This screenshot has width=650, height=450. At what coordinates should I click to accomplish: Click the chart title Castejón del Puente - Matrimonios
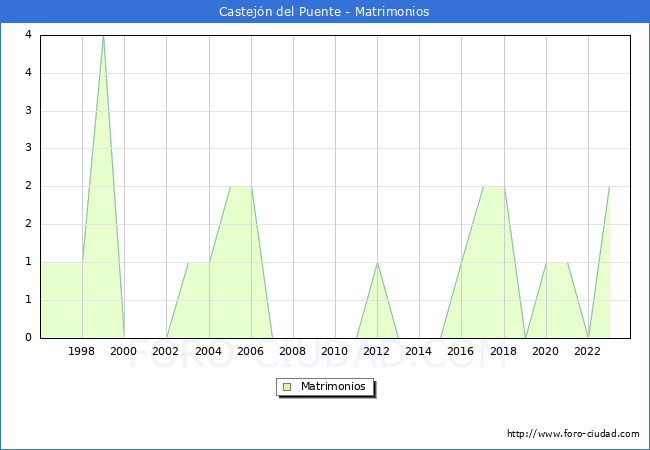tap(324, 12)
